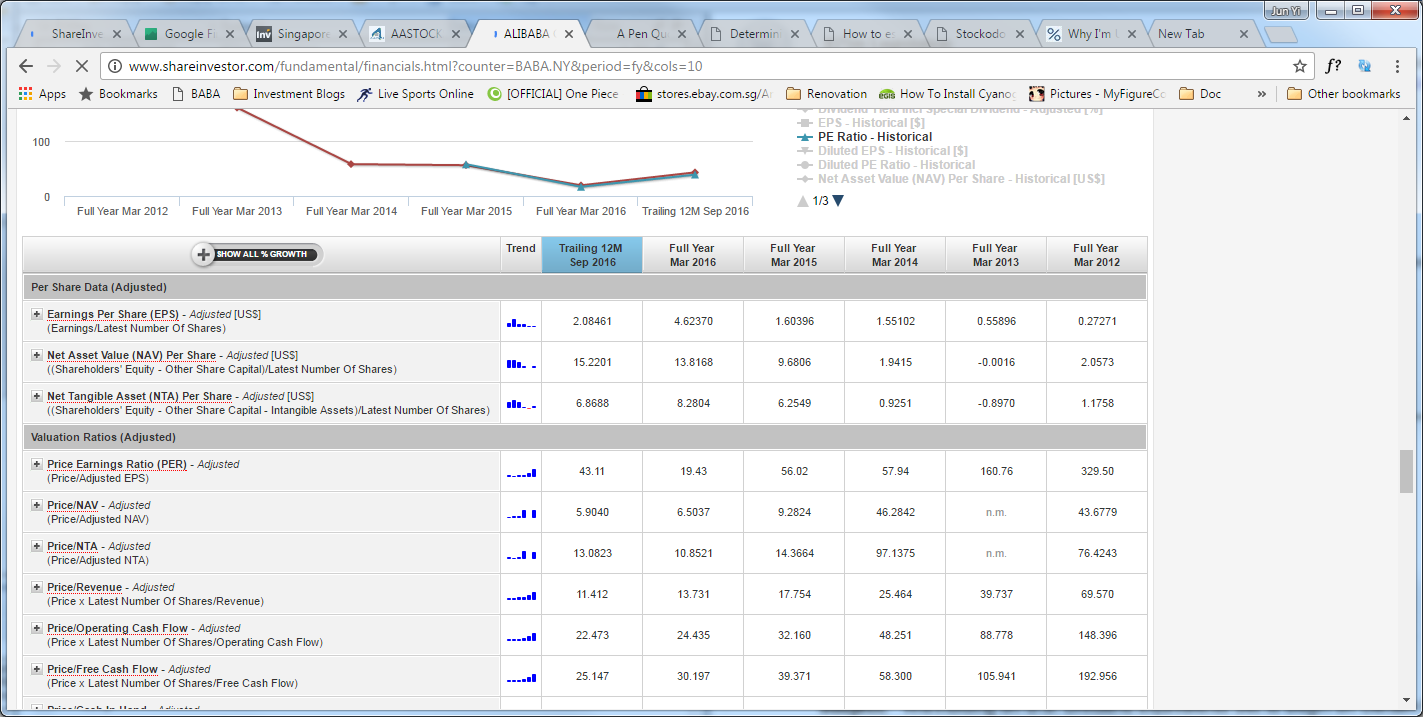Toggle Diluted EPS - Historical legend series
Screen dimensions: 1423x717
pyautogui.click(x=892, y=151)
